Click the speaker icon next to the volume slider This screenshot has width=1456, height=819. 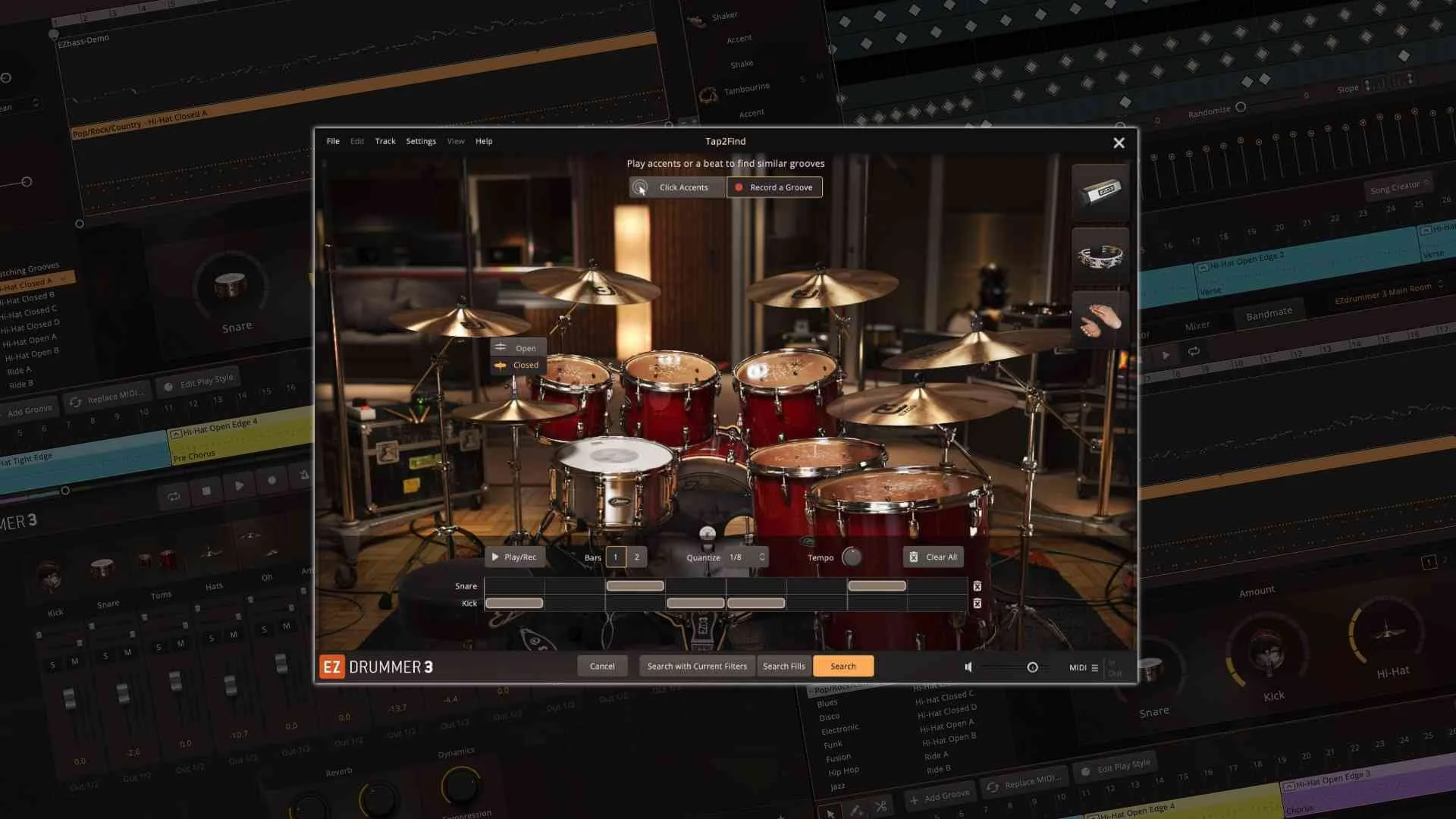coord(968,667)
